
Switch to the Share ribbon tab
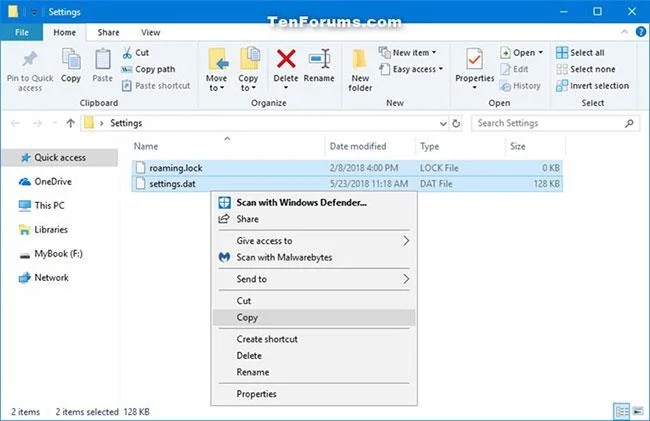(108, 32)
